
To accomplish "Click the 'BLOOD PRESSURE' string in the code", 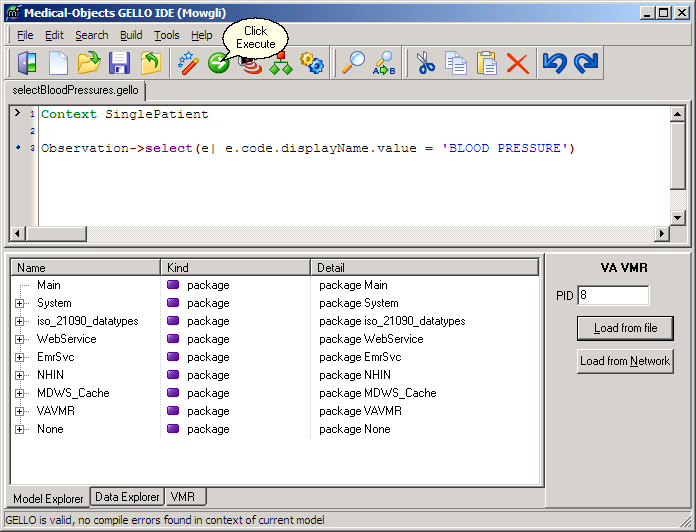I will [504, 148].
